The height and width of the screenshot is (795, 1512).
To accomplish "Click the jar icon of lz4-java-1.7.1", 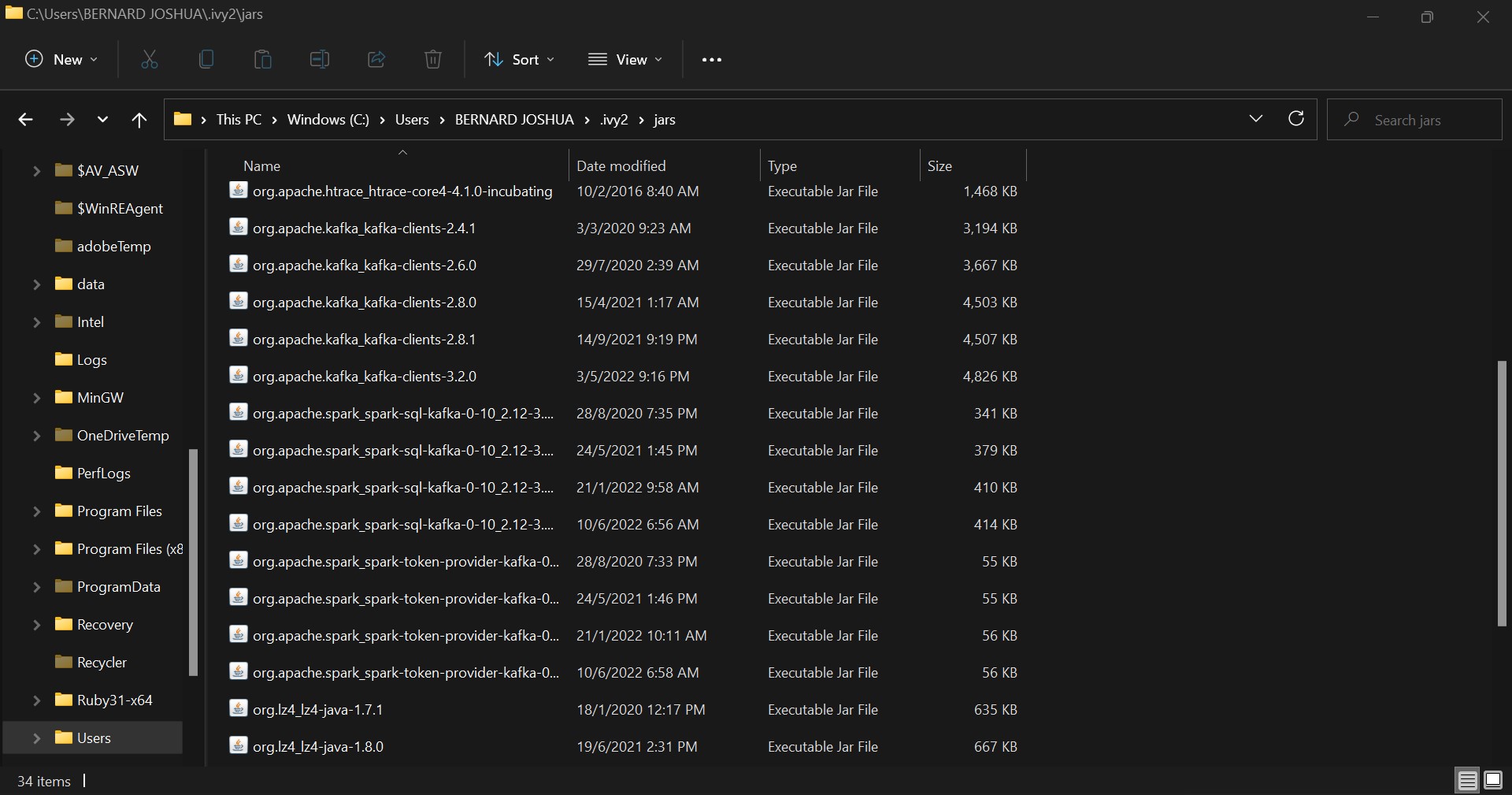I will [x=238, y=708].
